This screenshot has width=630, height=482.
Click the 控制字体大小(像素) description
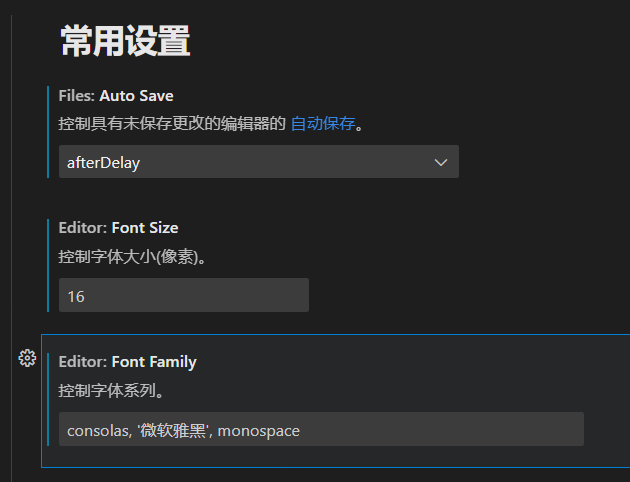[x=132, y=257]
